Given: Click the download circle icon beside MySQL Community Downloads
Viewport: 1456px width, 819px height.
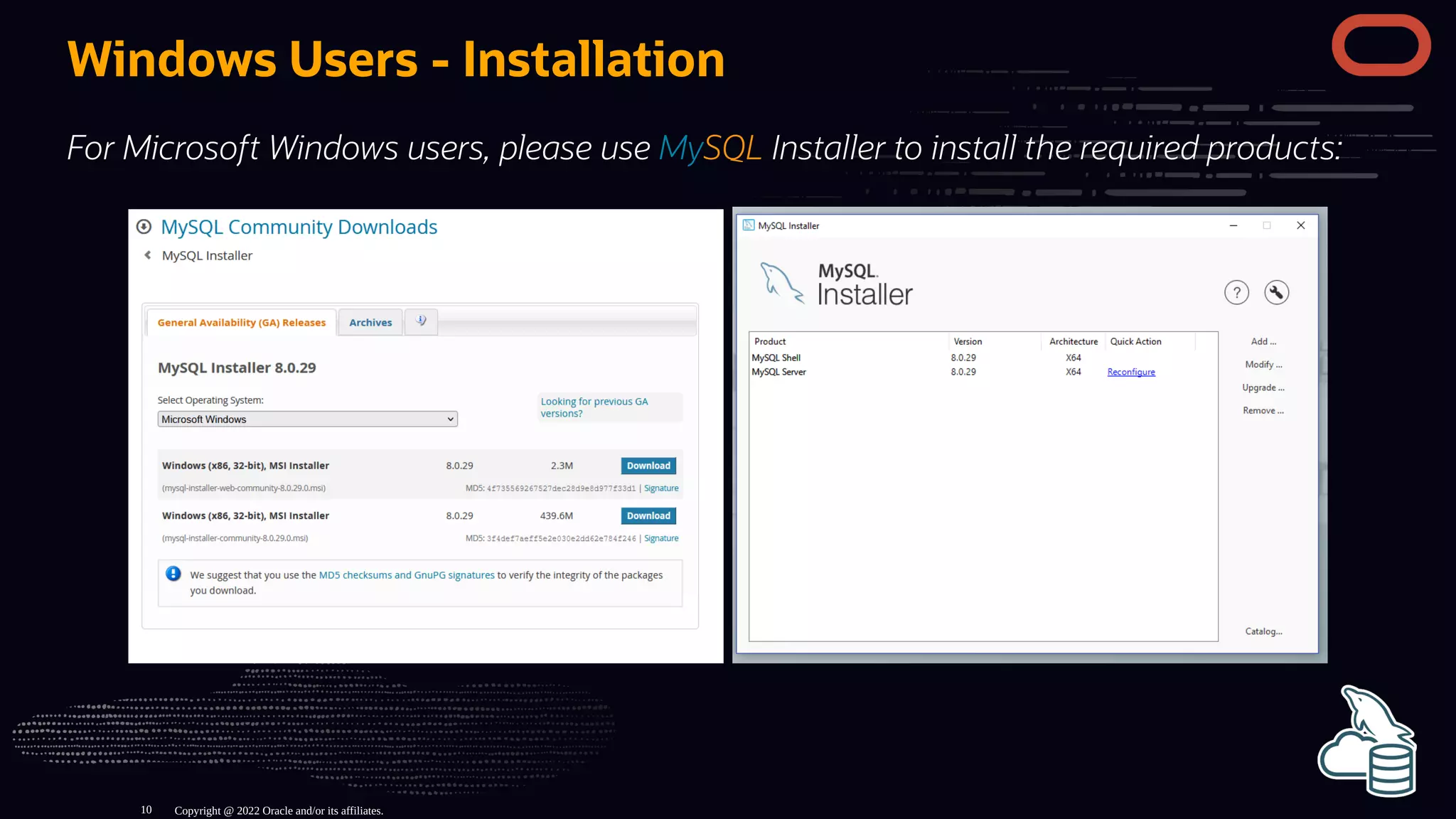Looking at the screenshot, I should point(144,227).
